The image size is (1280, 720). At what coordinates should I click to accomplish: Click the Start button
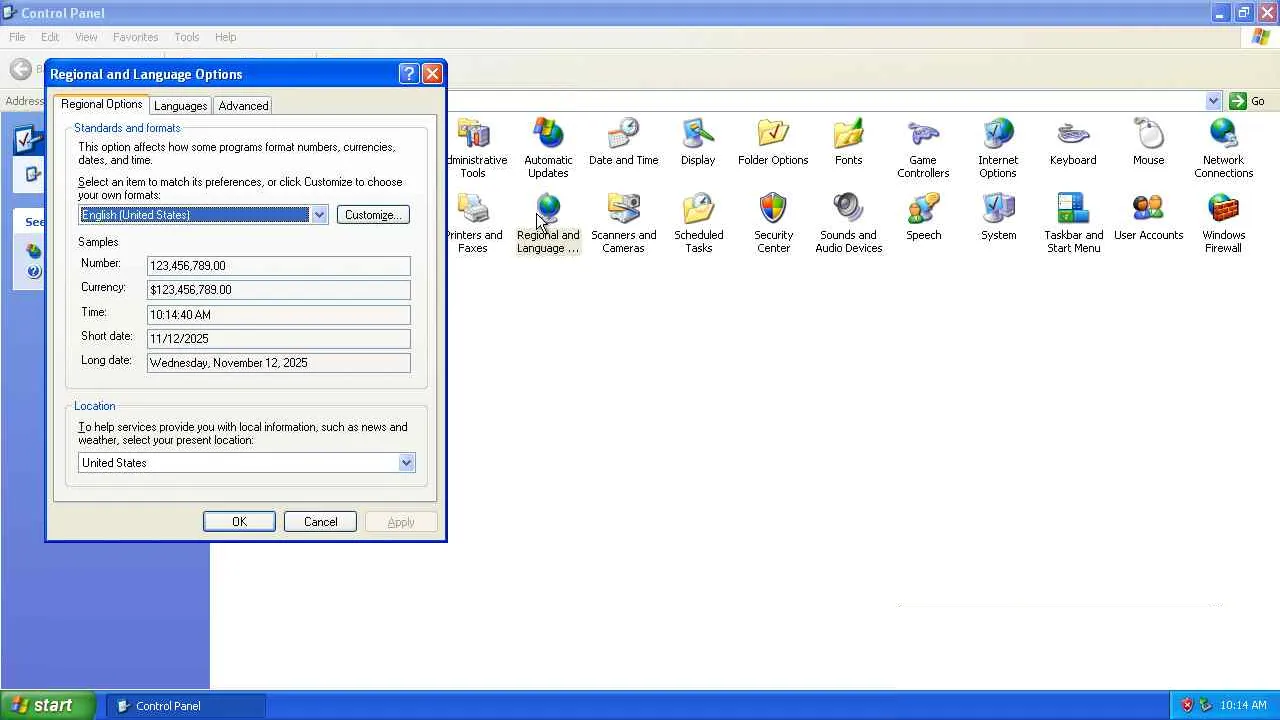[48, 705]
